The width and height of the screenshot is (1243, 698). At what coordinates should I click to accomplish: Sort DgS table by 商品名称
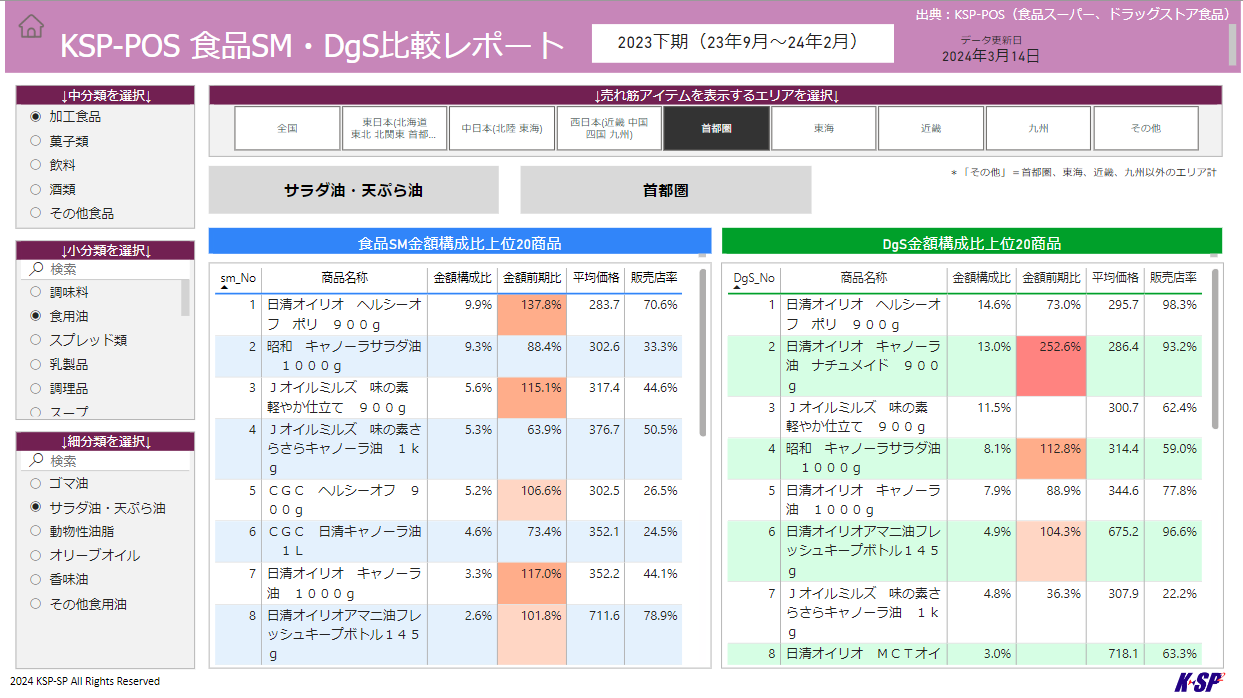(x=864, y=278)
